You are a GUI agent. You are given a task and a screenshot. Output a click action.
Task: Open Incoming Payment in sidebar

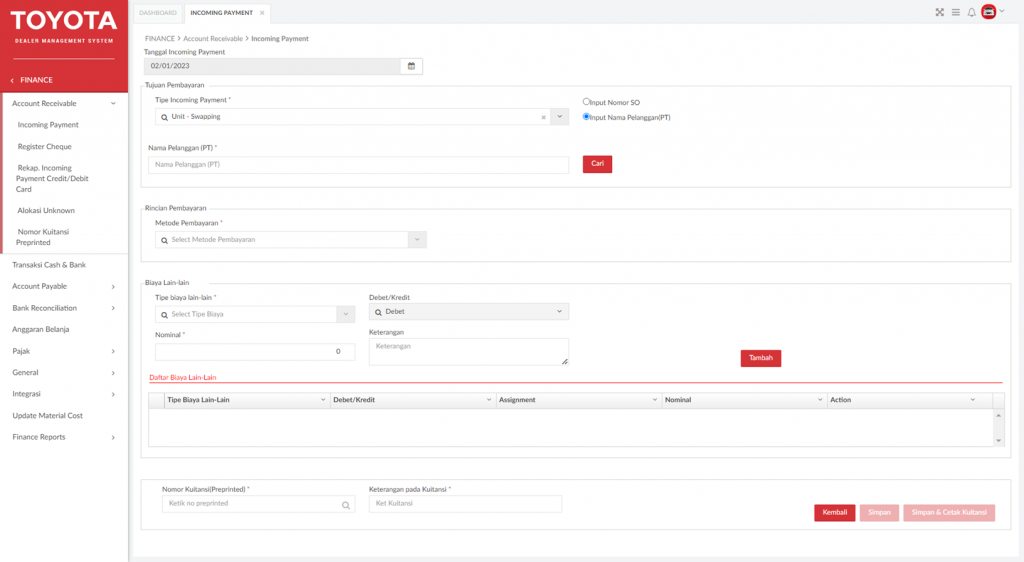48,125
